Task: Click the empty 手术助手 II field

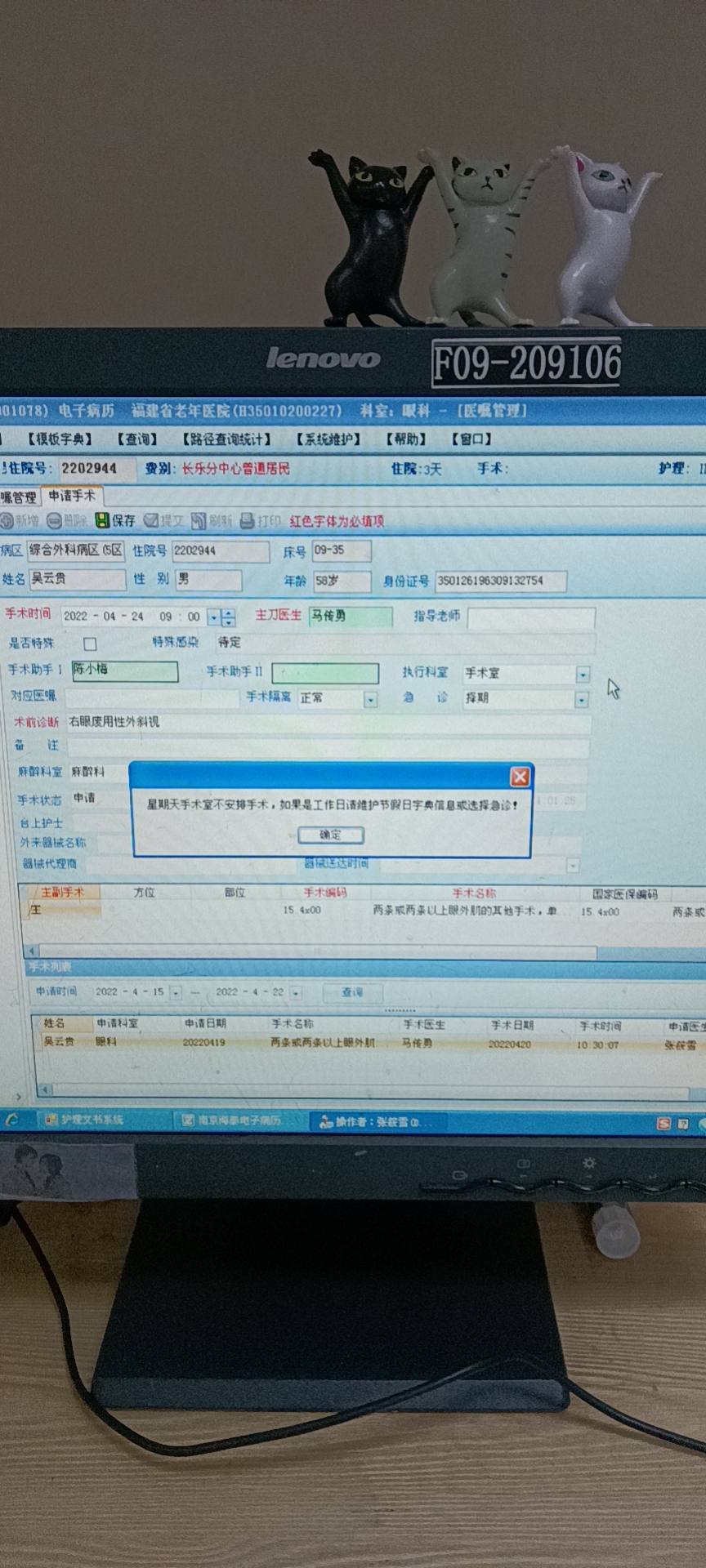Action: (x=325, y=673)
